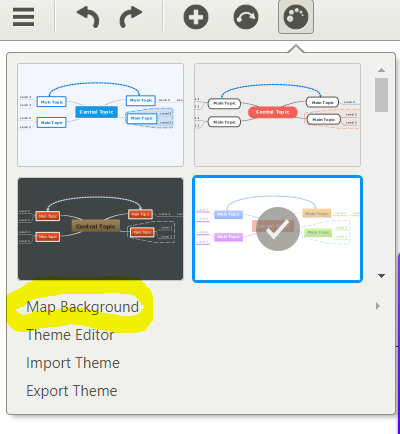Expand the Map Background submenu arrow
Viewport: 400px width, 434px height.
pyautogui.click(x=378, y=306)
